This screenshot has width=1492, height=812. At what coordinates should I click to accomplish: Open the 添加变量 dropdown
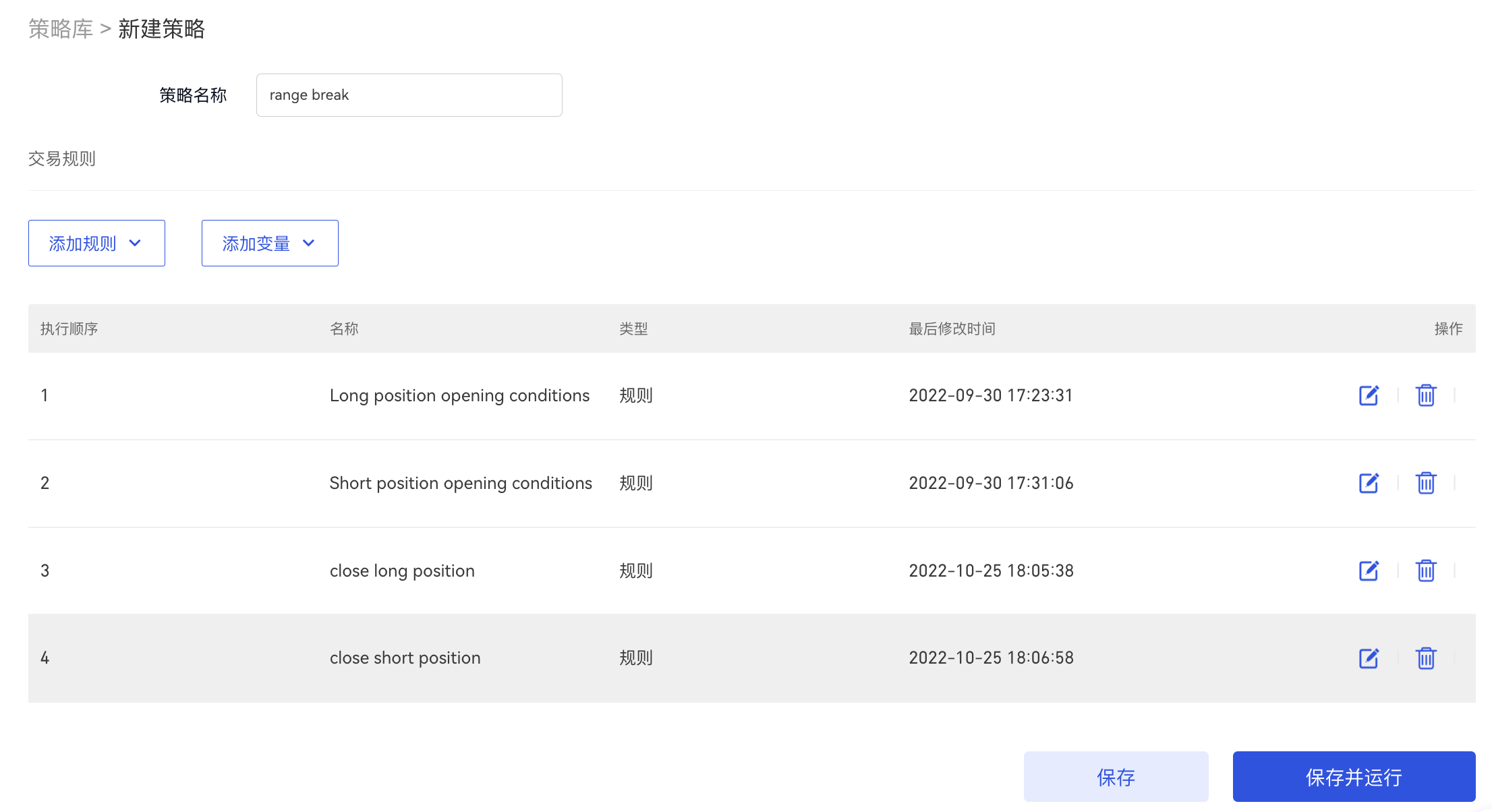[x=270, y=243]
